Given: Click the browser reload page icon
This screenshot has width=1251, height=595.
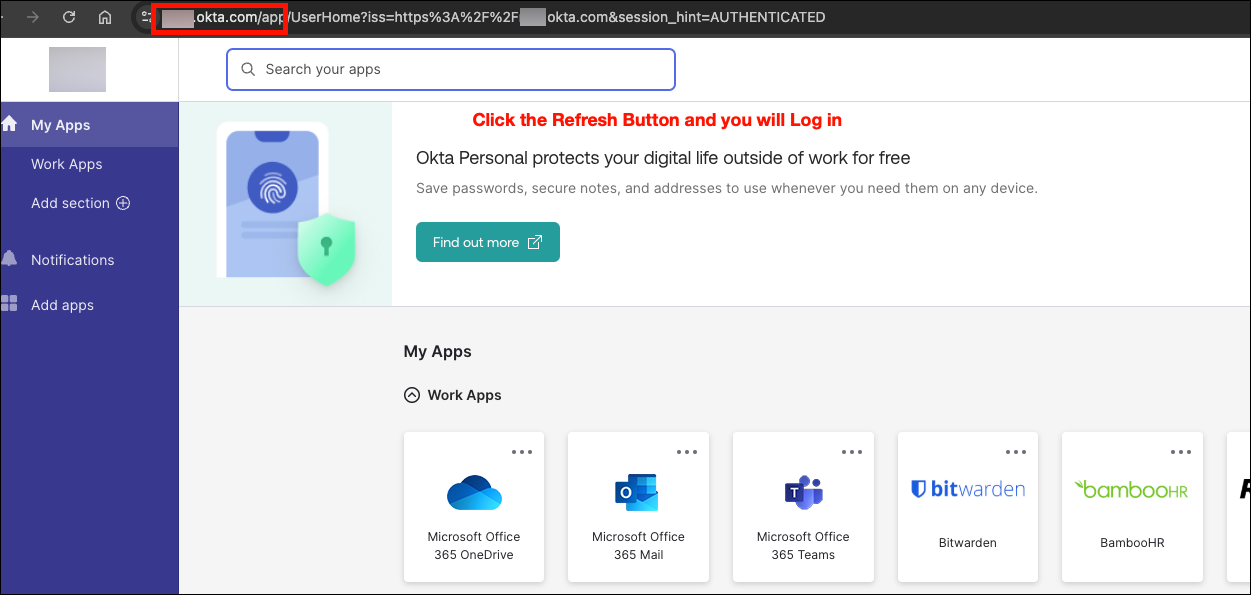Looking at the screenshot, I should pyautogui.click(x=69, y=17).
